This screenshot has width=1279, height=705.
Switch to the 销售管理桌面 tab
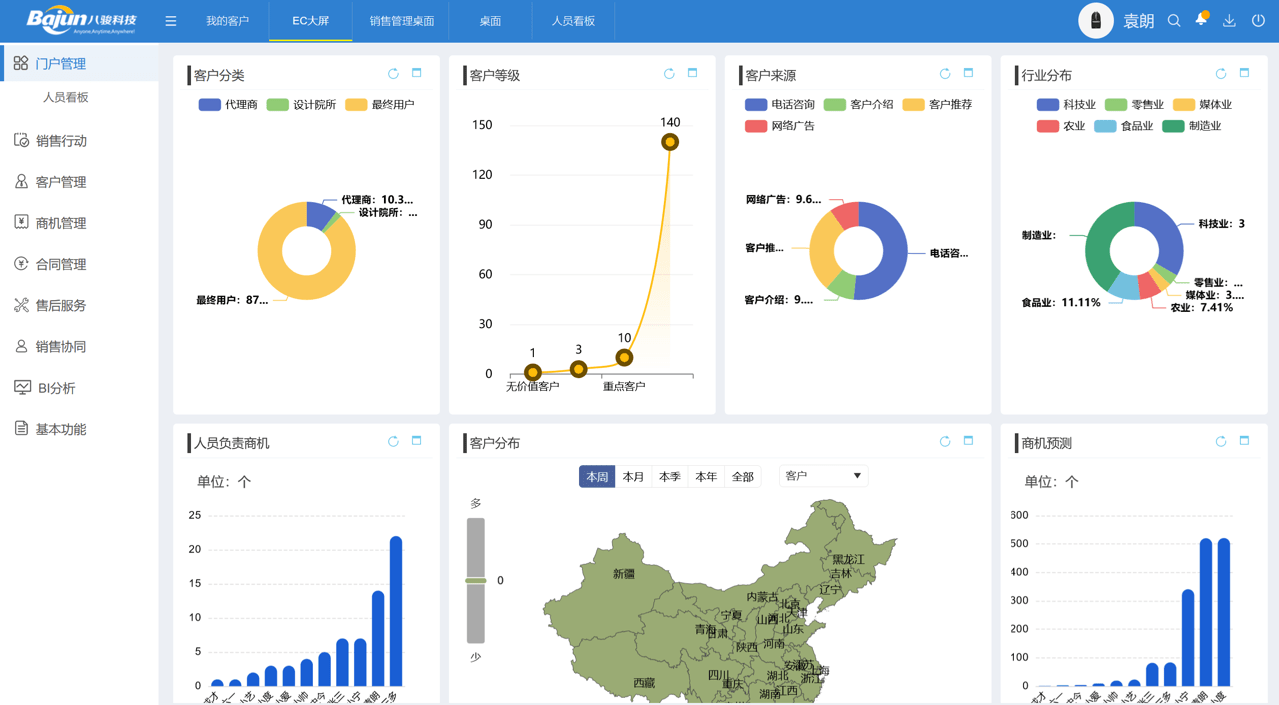tap(401, 21)
